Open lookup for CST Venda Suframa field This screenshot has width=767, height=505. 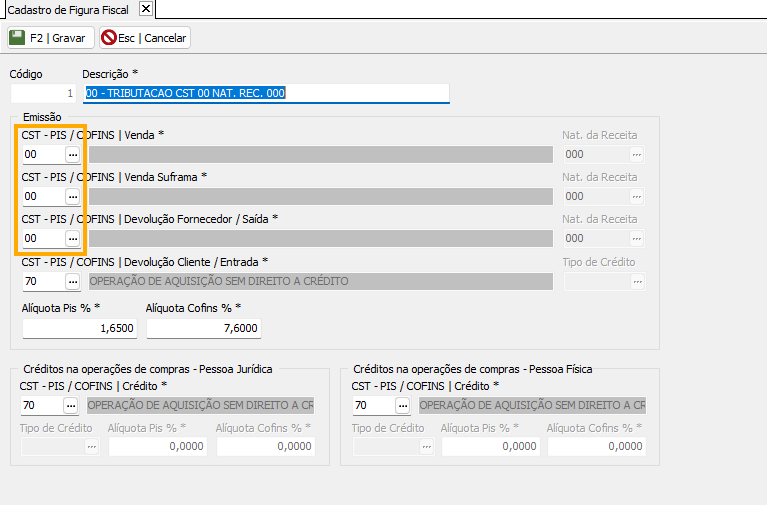point(73,196)
